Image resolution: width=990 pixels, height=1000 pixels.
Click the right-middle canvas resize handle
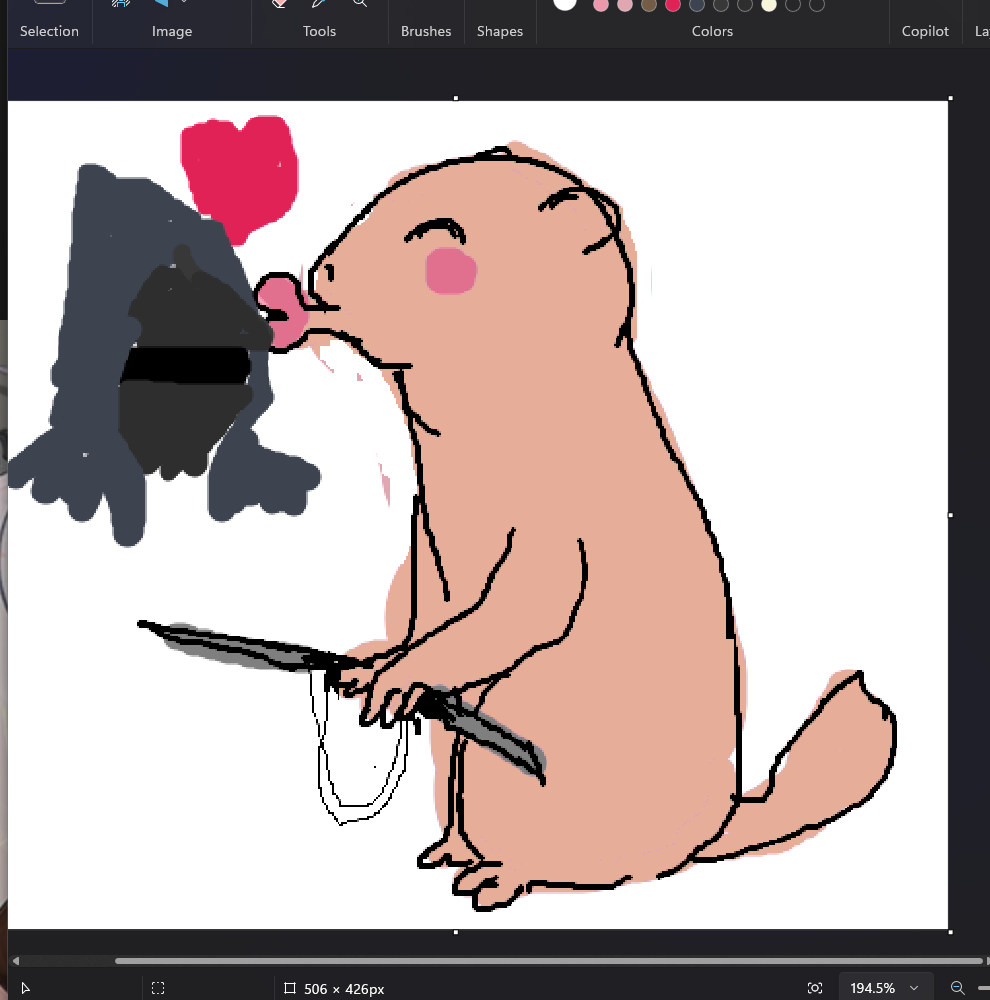[x=950, y=515]
